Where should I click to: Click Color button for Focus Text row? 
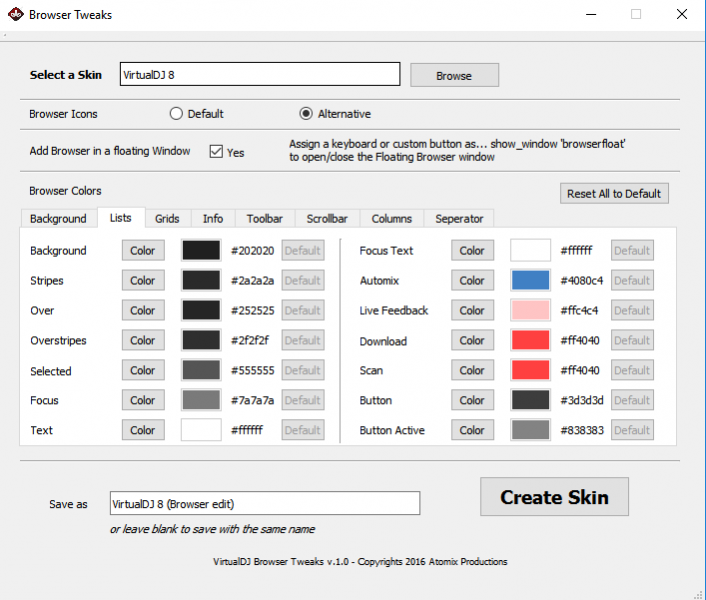472,250
